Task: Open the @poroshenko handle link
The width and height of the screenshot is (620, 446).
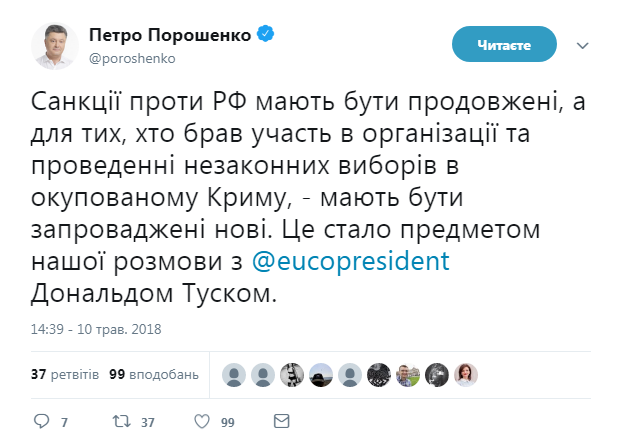Action: tap(132, 58)
